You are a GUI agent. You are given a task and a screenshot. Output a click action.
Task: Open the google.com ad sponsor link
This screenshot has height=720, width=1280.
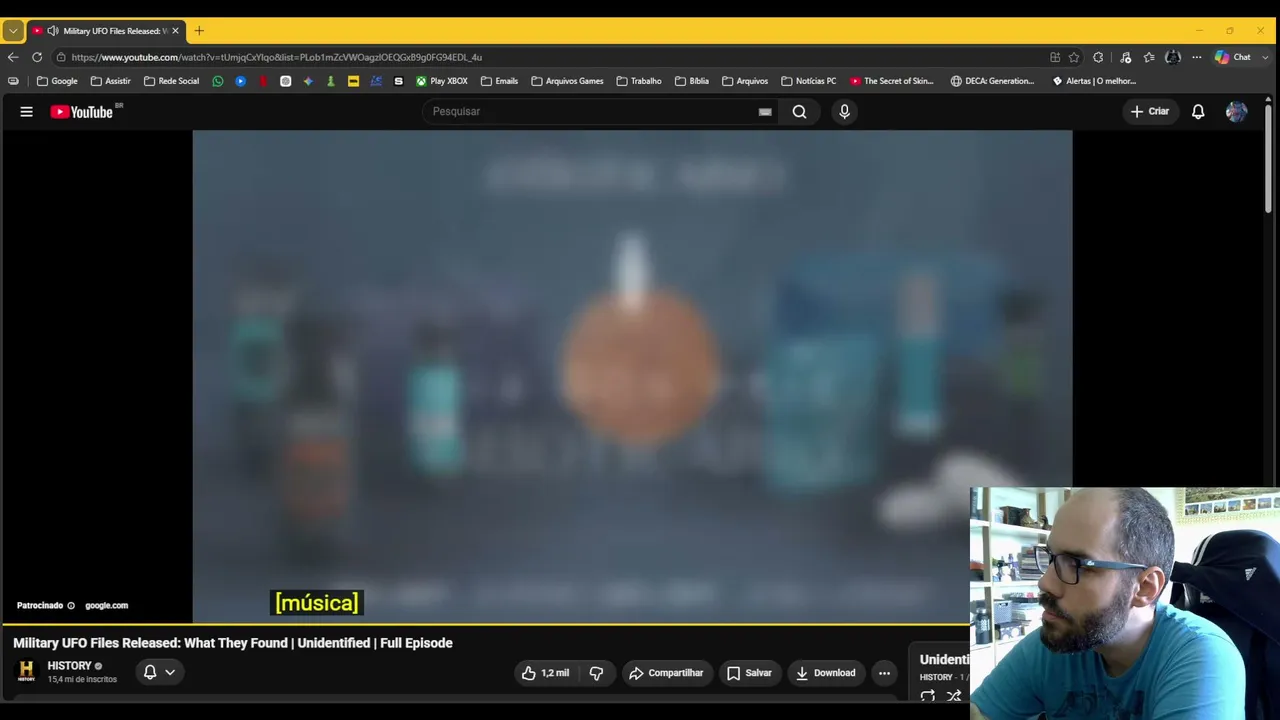[106, 606]
